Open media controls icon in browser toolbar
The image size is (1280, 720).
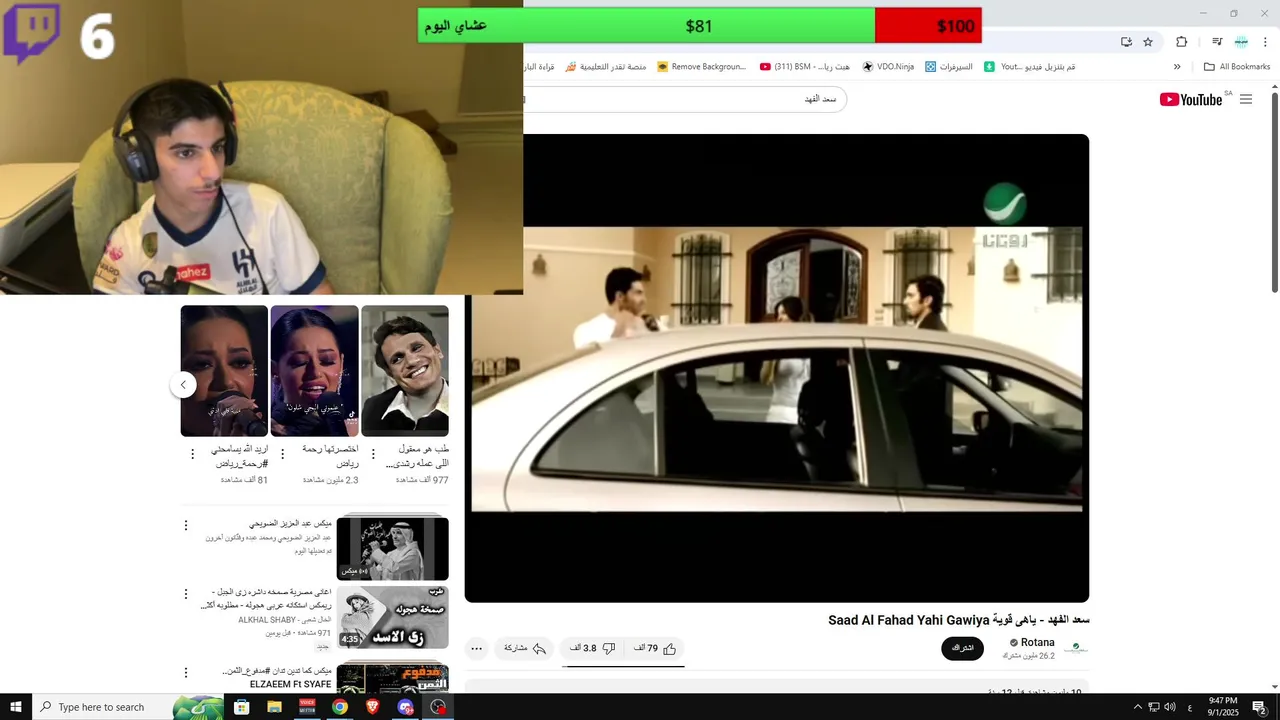pyautogui.click(x=1217, y=41)
